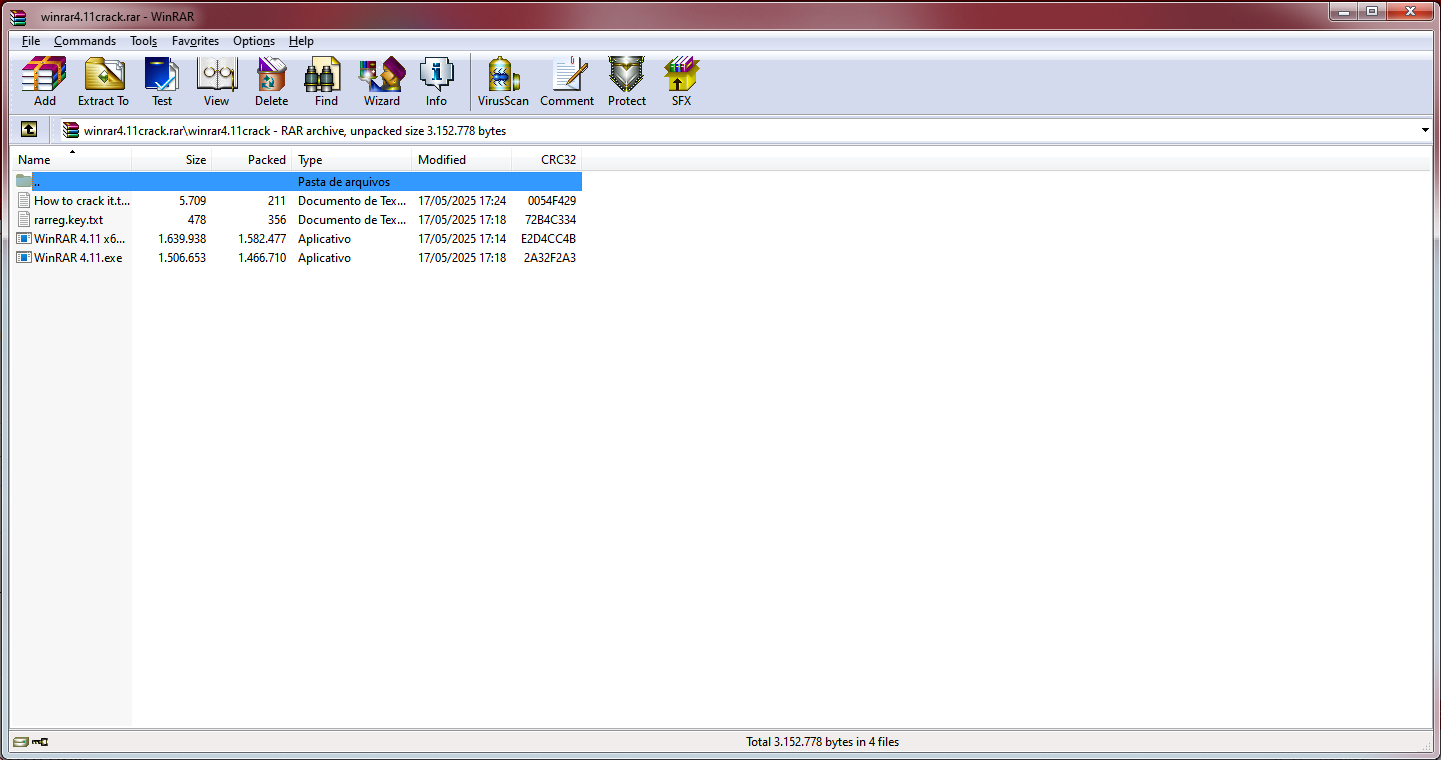Expand the address bar path dropdown

pyautogui.click(x=1425, y=130)
